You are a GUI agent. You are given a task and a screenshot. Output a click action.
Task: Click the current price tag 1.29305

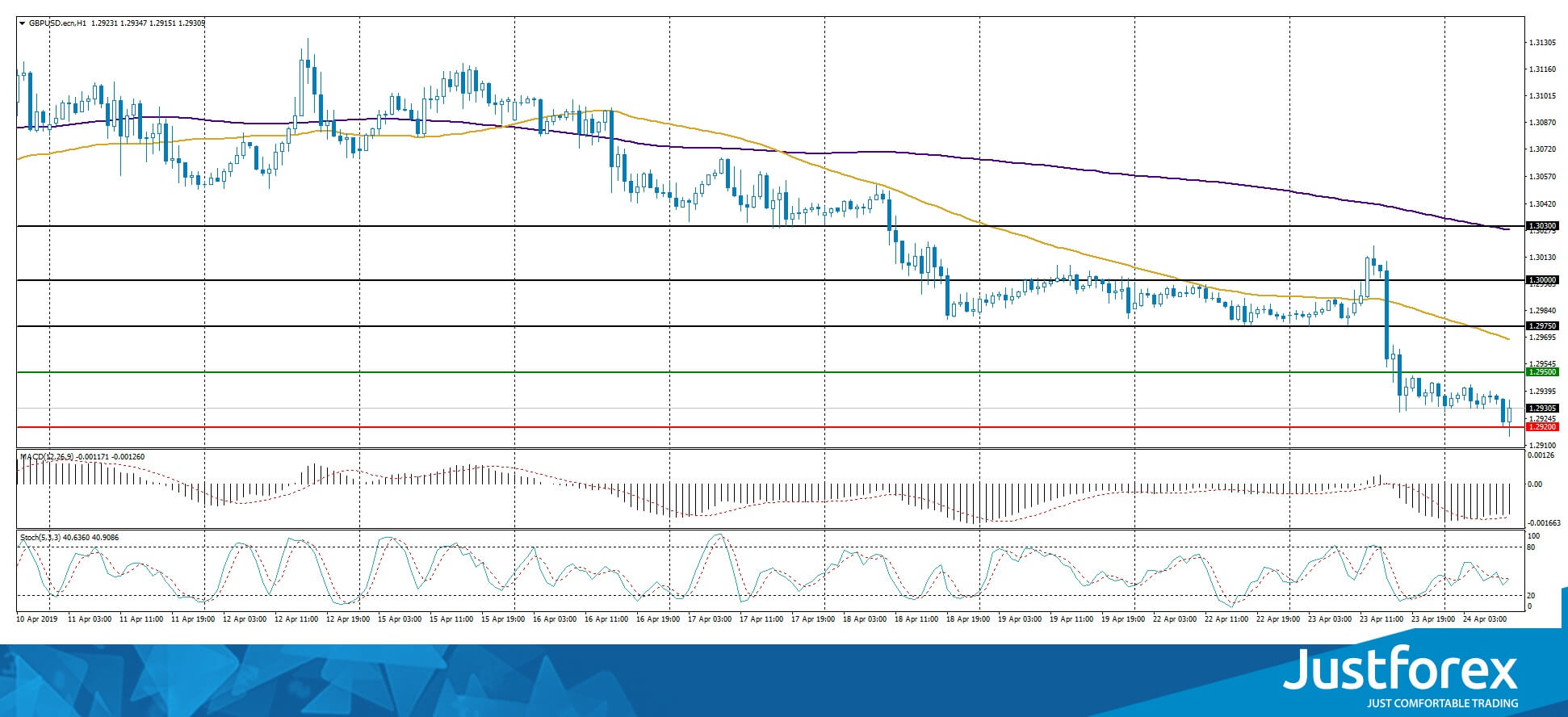point(1542,409)
